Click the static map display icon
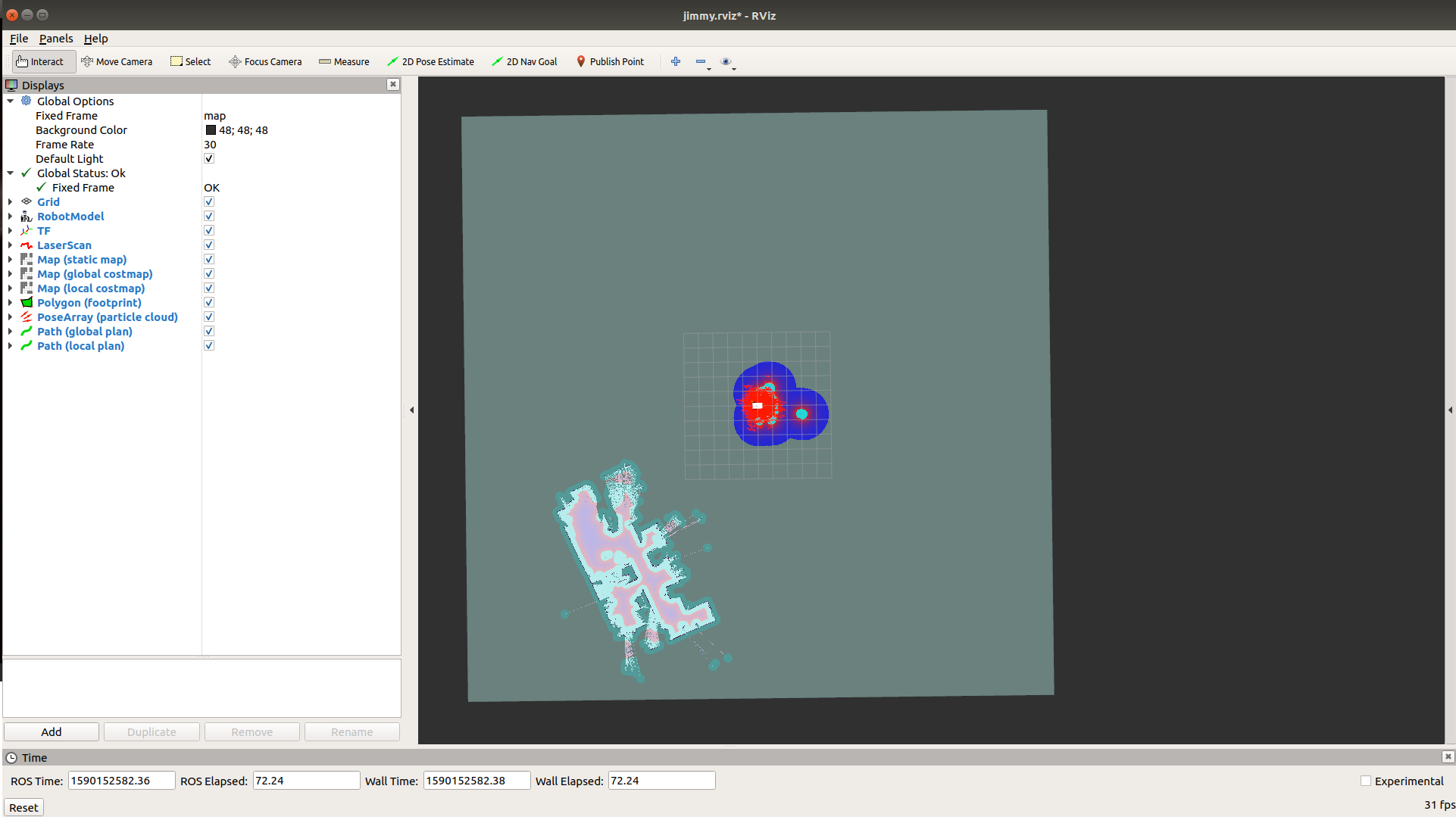The image size is (1456, 817). [27, 259]
